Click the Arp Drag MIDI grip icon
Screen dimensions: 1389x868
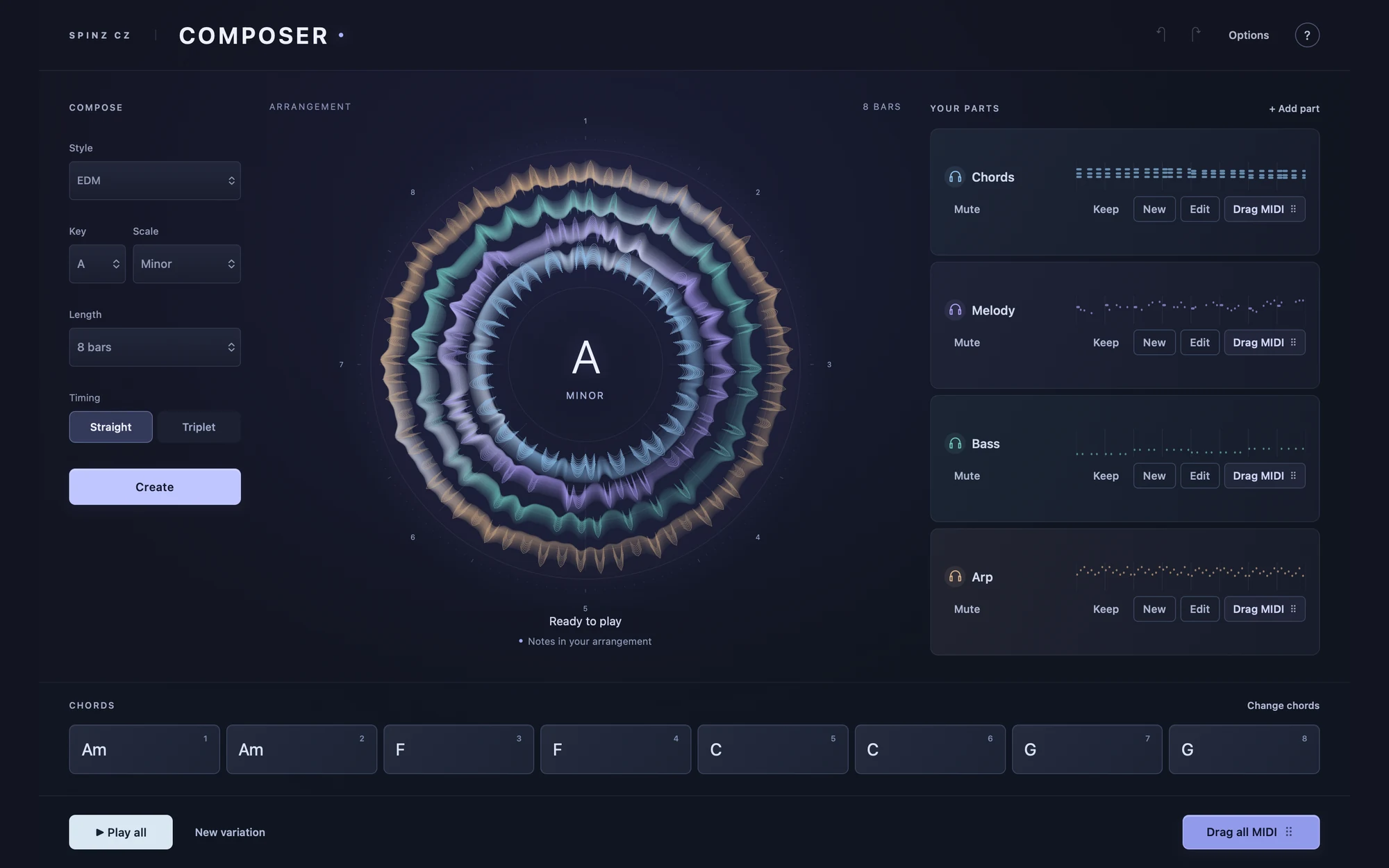(x=1293, y=609)
